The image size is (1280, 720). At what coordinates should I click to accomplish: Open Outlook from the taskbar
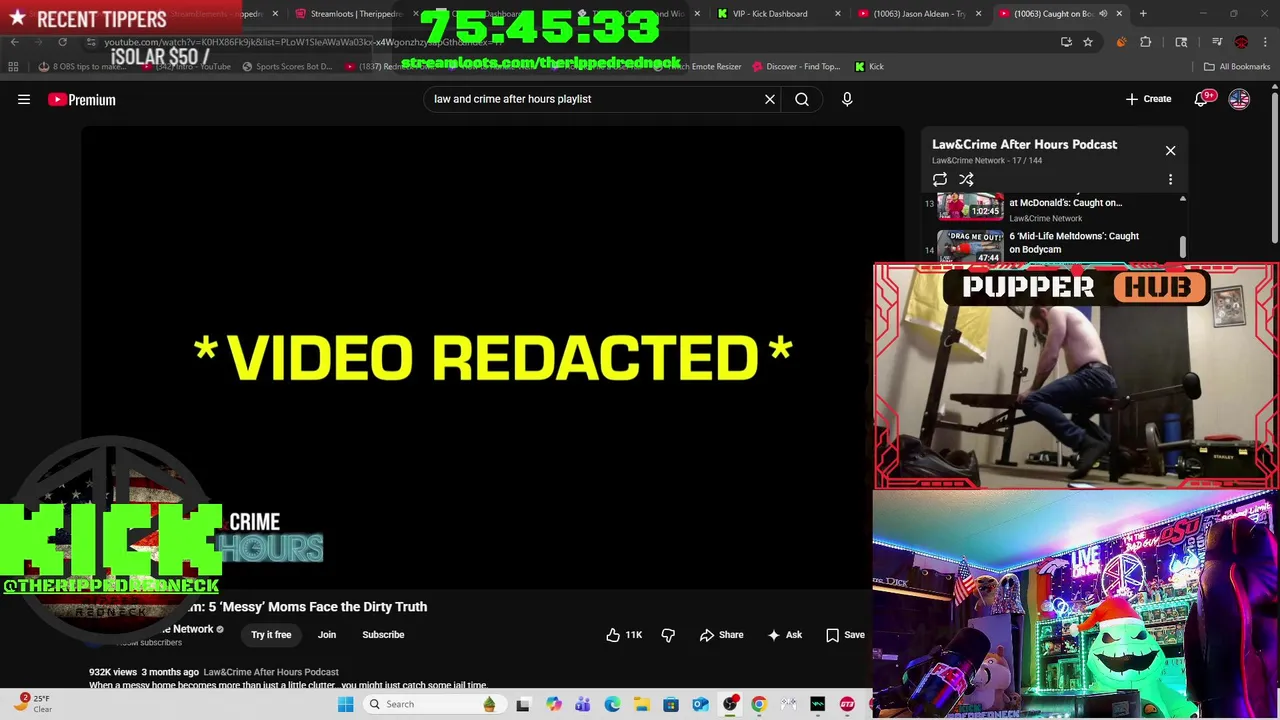tap(700, 704)
